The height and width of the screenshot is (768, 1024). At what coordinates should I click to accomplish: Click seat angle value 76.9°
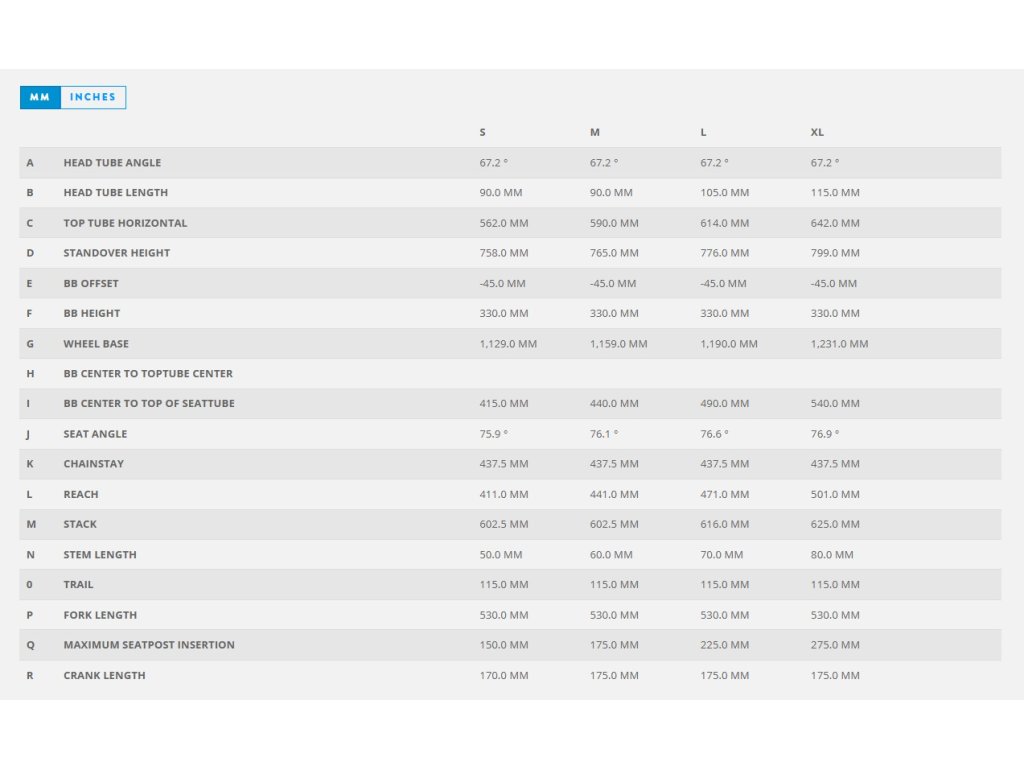(824, 434)
